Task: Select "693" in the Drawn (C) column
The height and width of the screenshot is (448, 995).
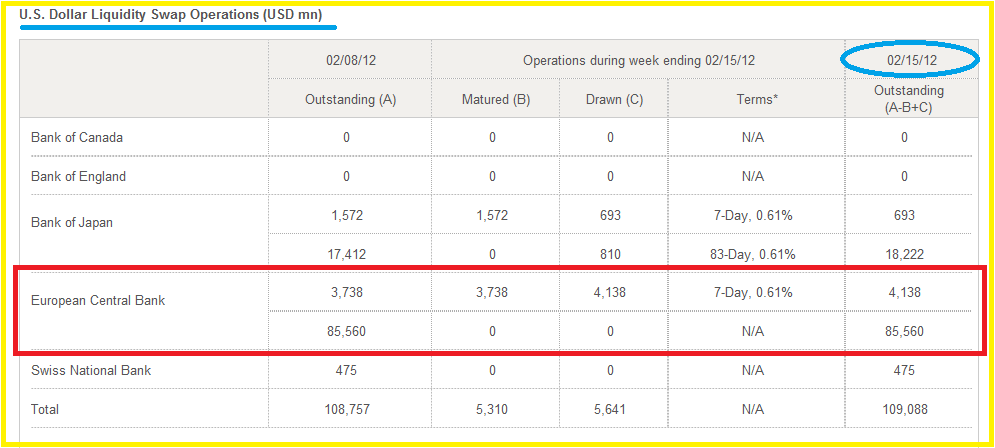Action: point(610,215)
